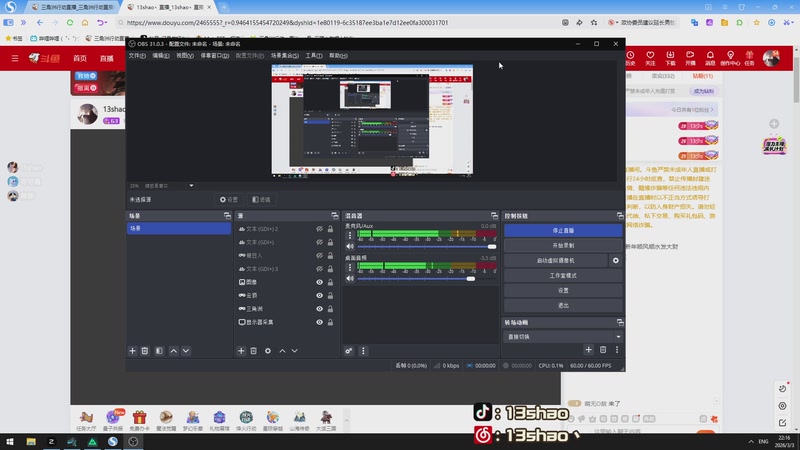Viewport: 800px width, 450px height.
Task: Open source properties gear in Sources panel
Action: (x=268, y=351)
